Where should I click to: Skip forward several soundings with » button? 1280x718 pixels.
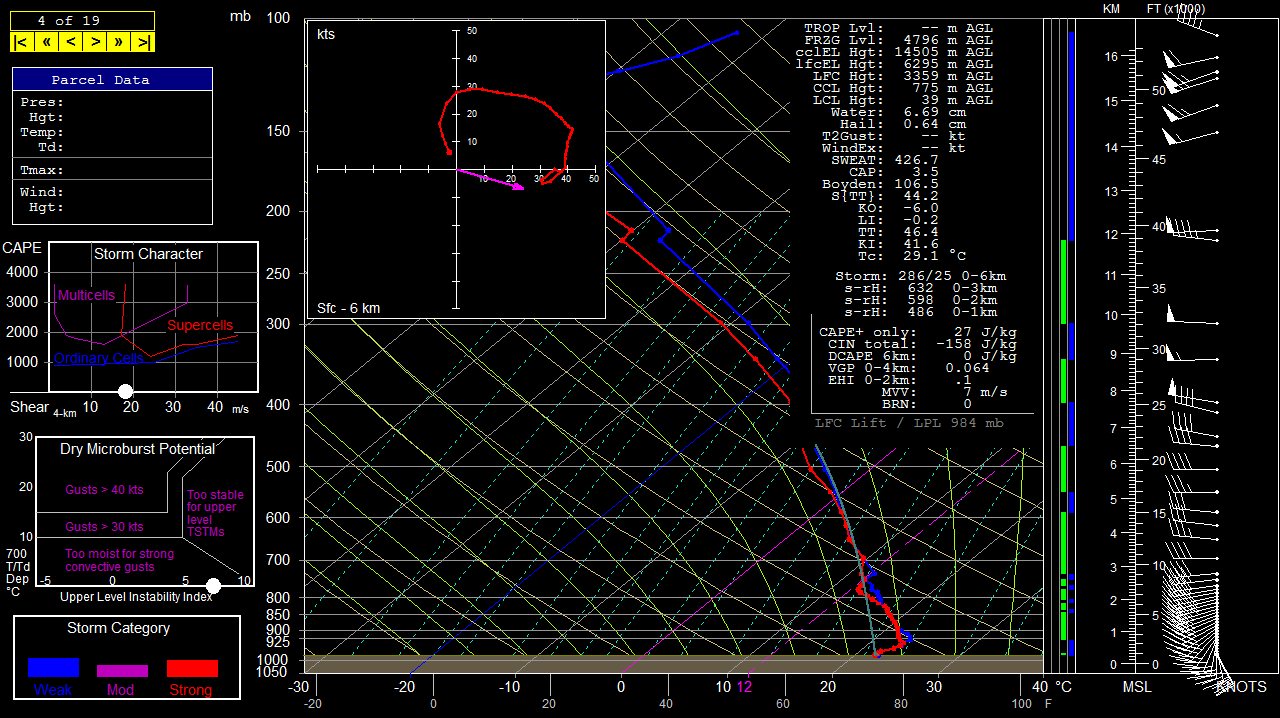tap(120, 42)
